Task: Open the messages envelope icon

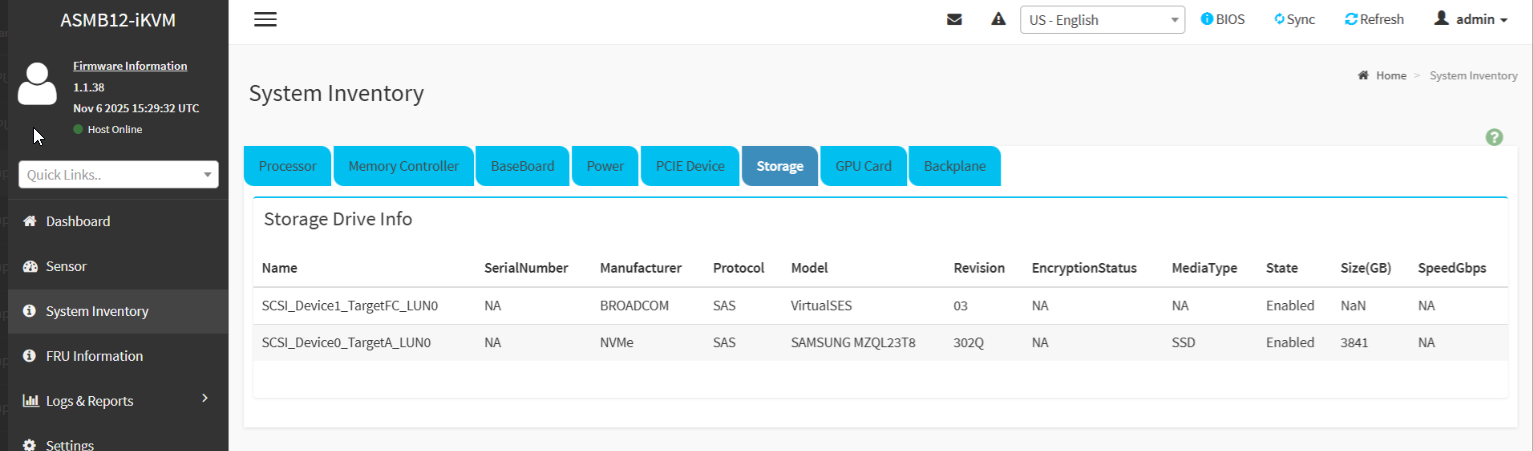Action: (954, 20)
